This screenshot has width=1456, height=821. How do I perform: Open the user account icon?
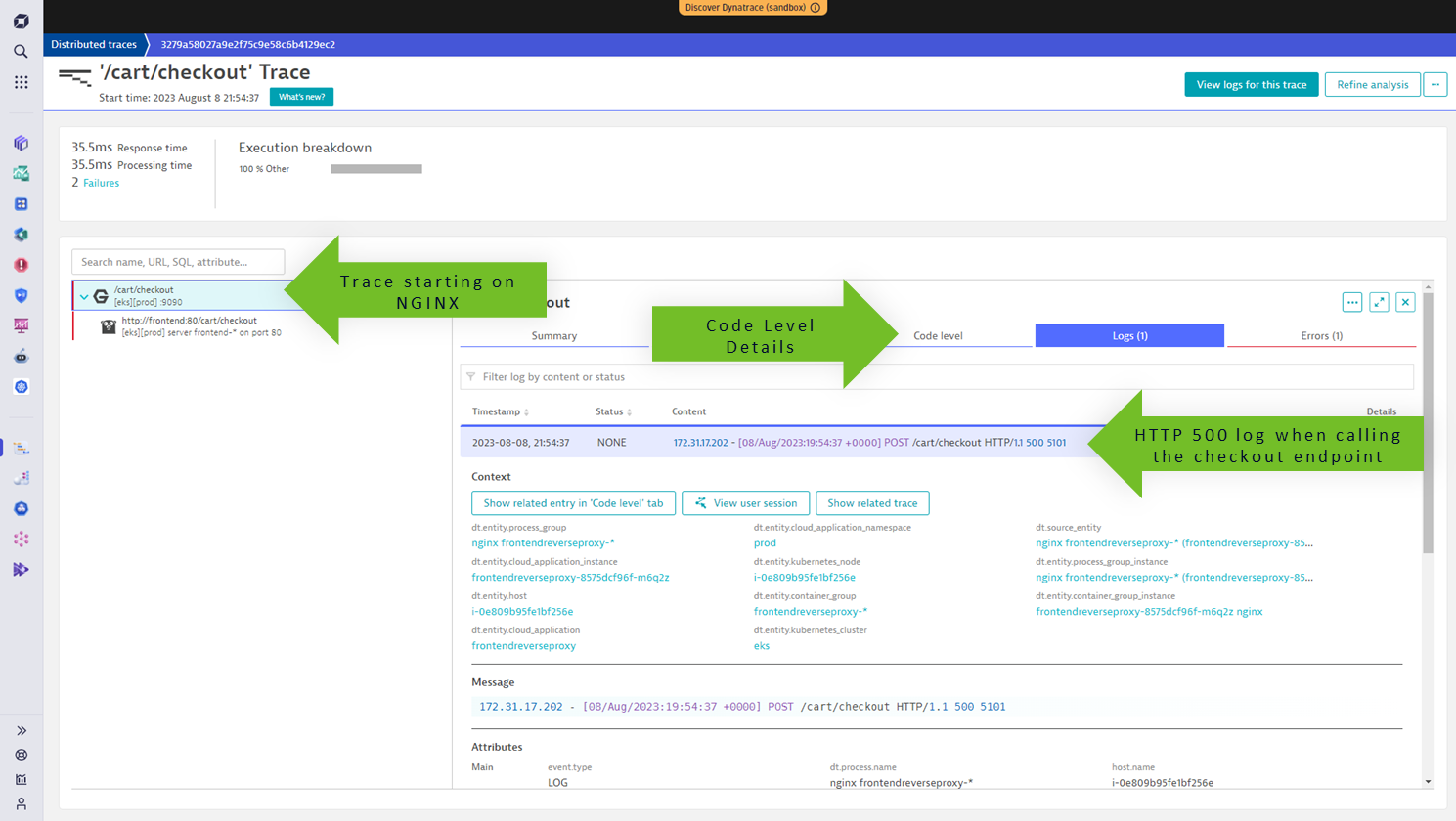coord(21,804)
